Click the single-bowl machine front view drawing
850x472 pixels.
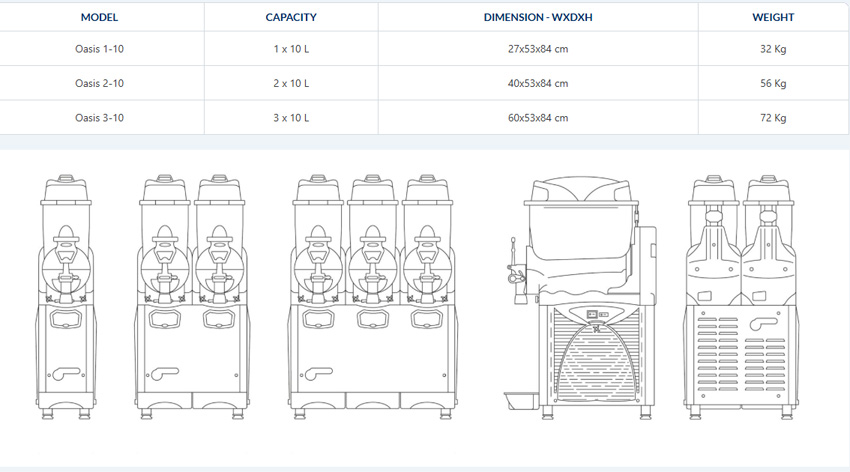(x=67, y=297)
